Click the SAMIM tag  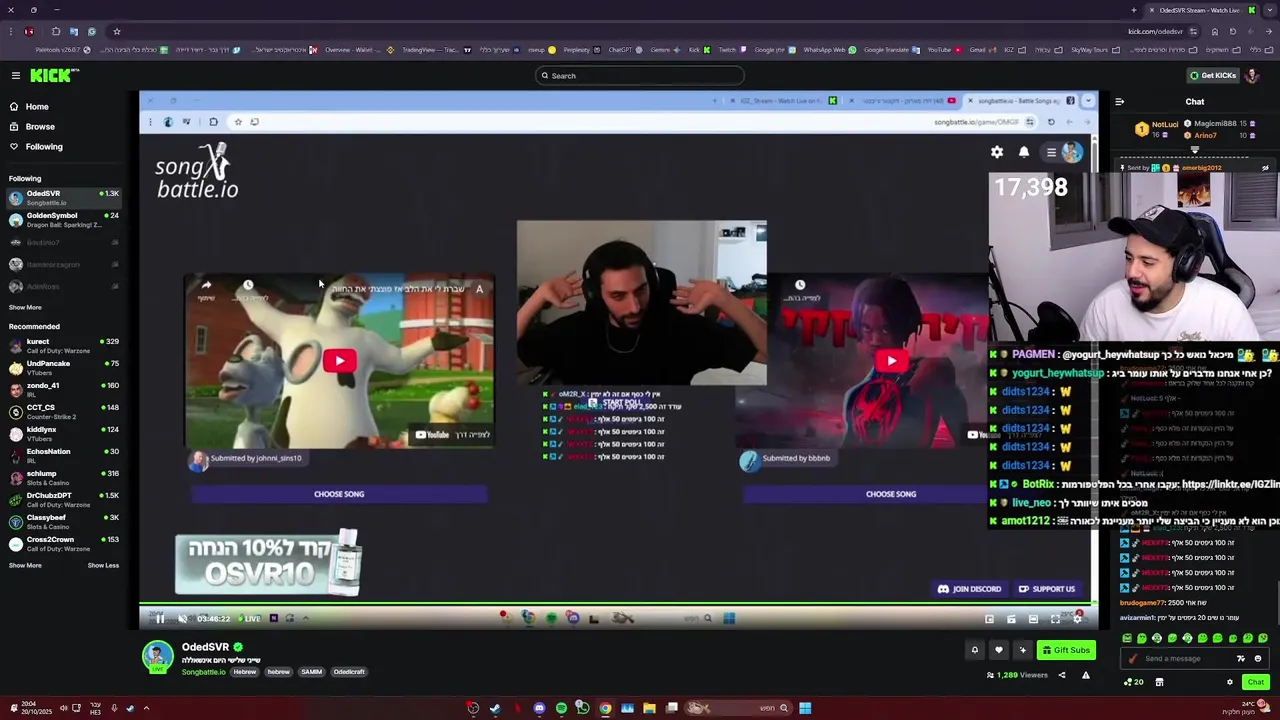pos(312,672)
